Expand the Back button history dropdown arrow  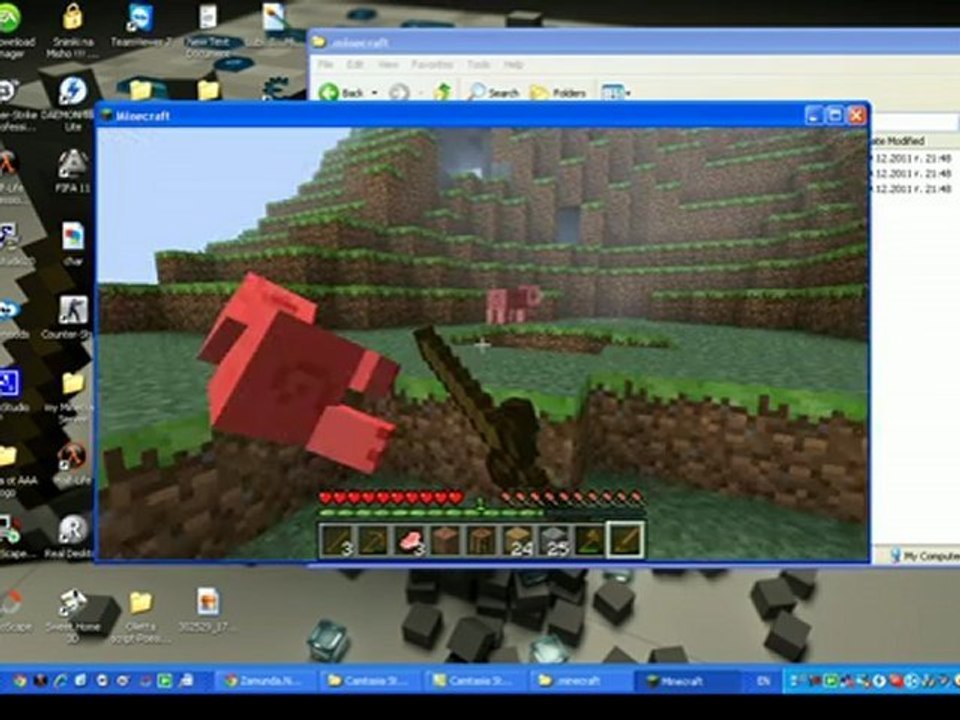374,93
